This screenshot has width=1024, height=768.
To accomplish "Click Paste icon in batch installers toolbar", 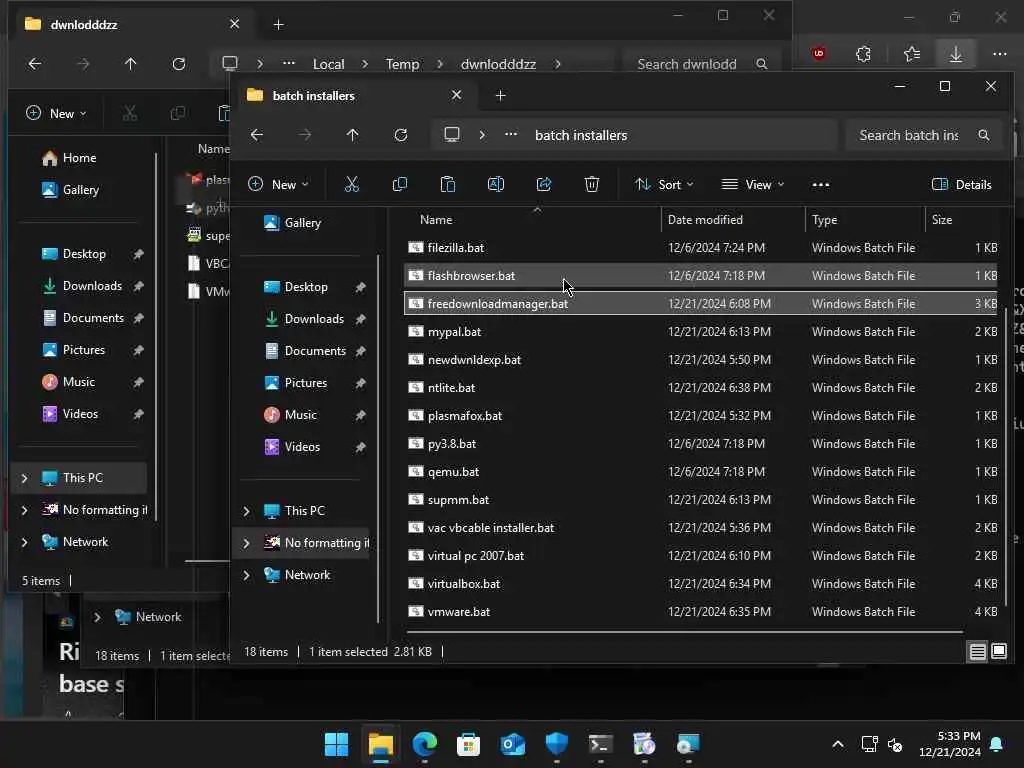I will (x=447, y=184).
